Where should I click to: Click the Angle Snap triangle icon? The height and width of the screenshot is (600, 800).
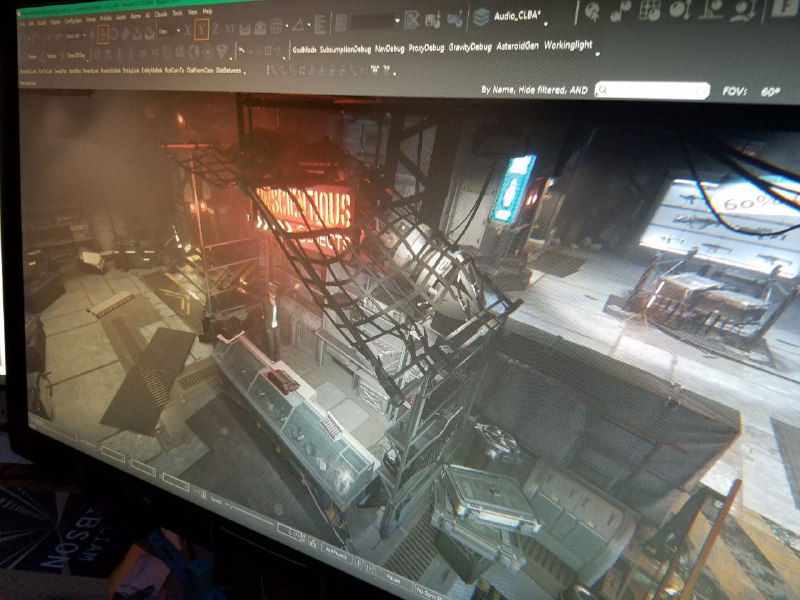pos(298,24)
